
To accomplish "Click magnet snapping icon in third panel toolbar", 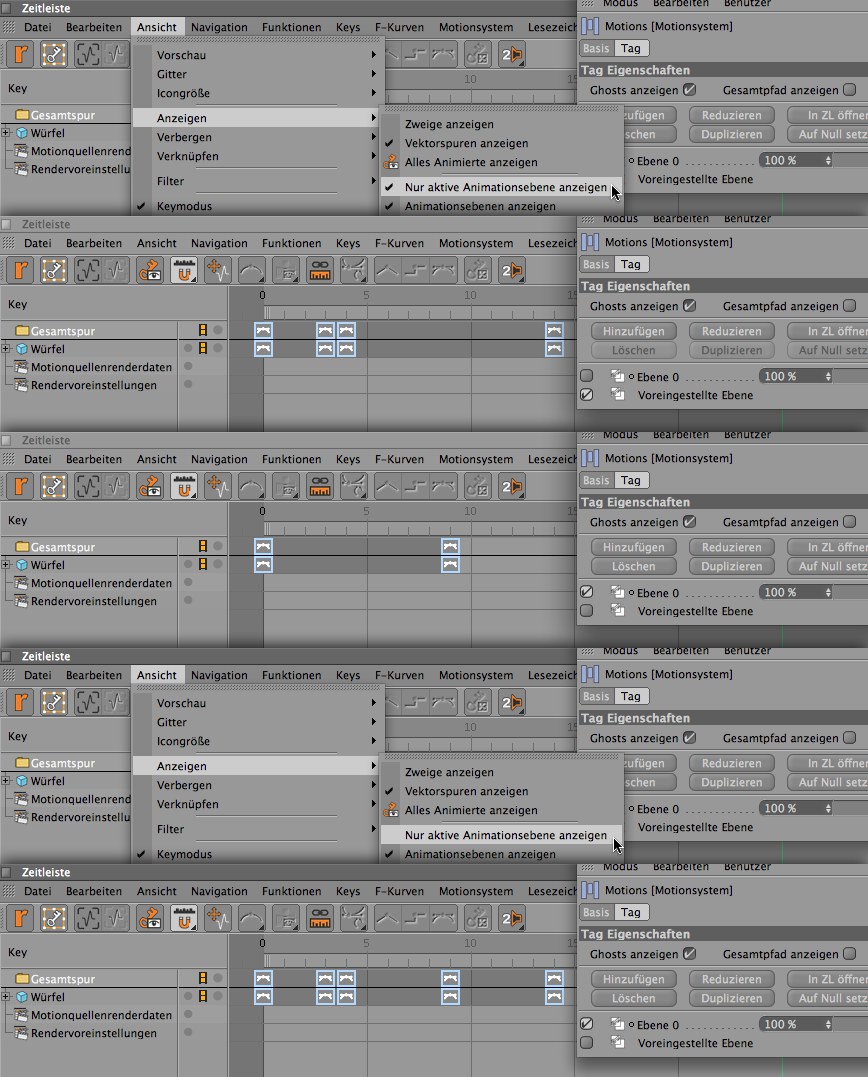I will point(183,487).
